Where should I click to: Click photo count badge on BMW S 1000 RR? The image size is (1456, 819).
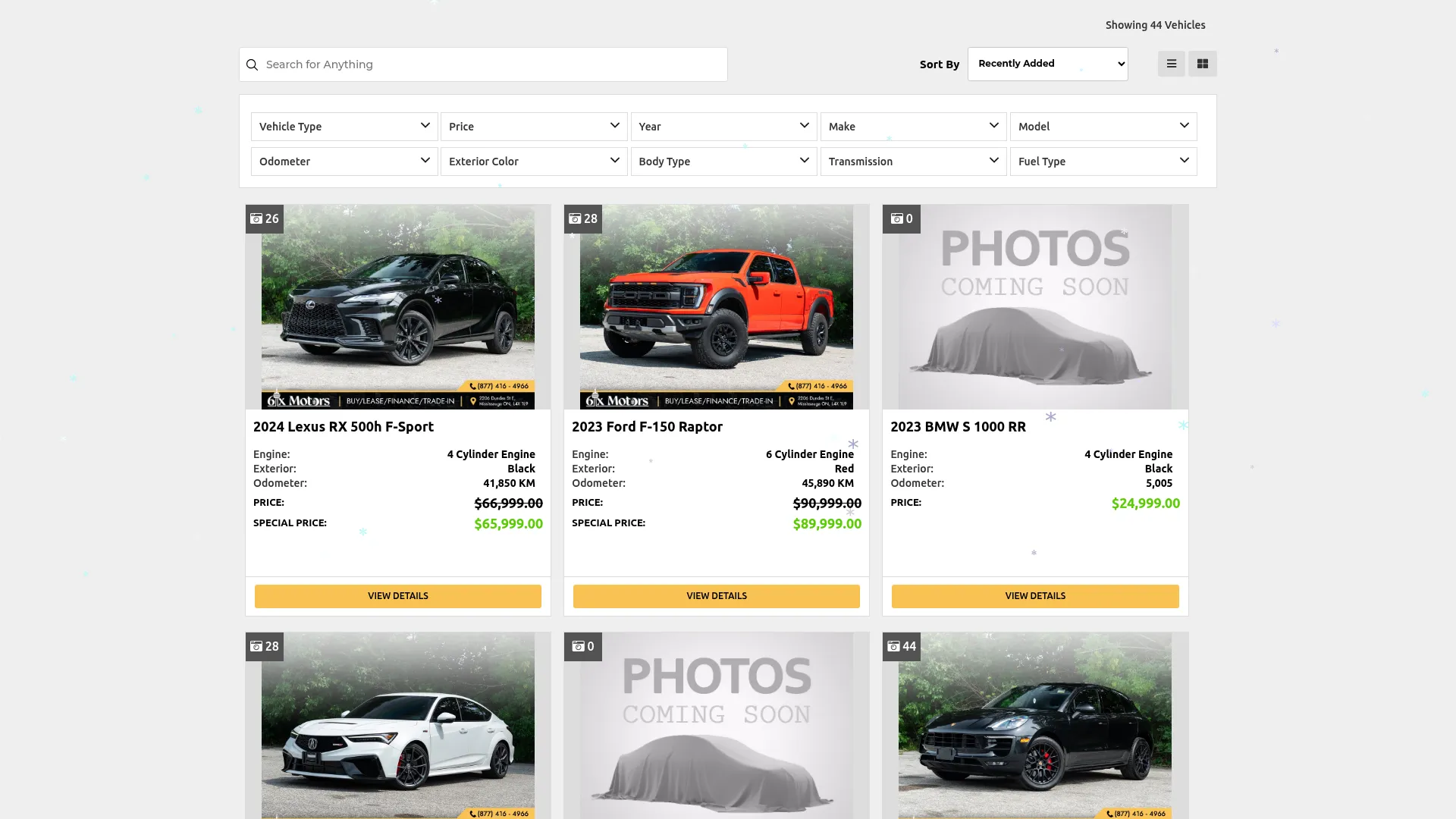pyautogui.click(x=902, y=219)
